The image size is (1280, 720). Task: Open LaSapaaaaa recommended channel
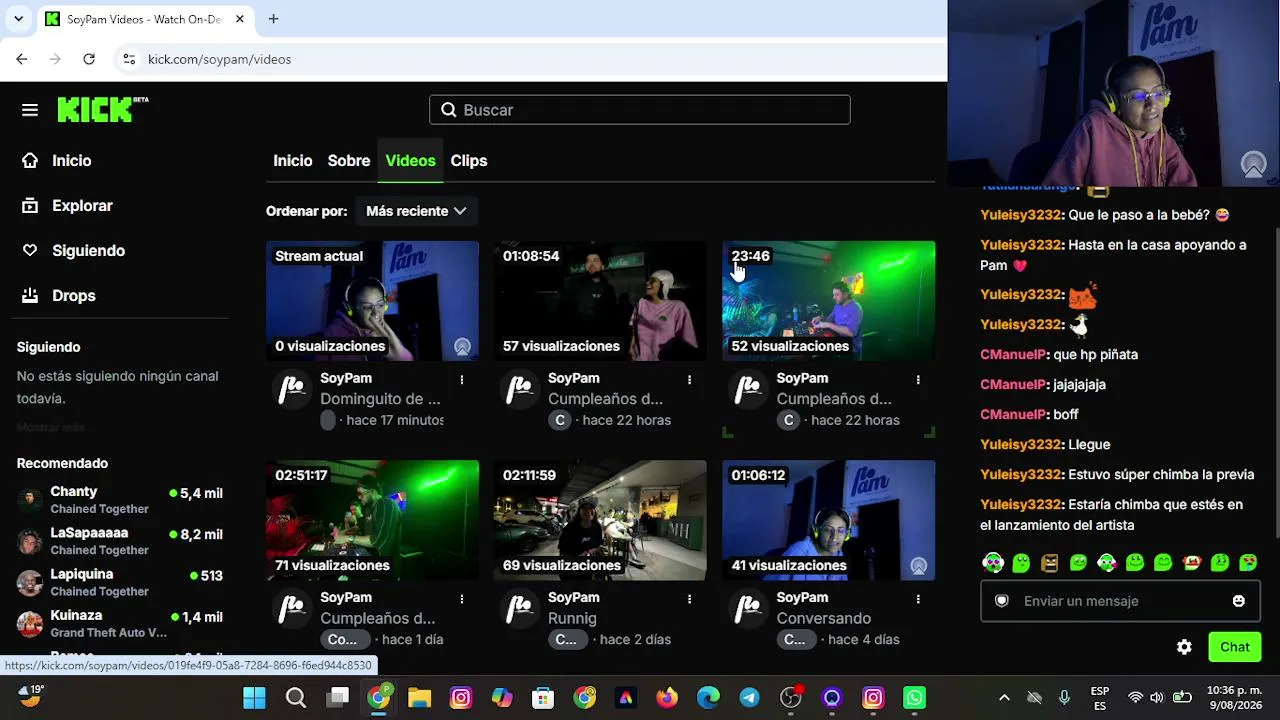click(120, 541)
